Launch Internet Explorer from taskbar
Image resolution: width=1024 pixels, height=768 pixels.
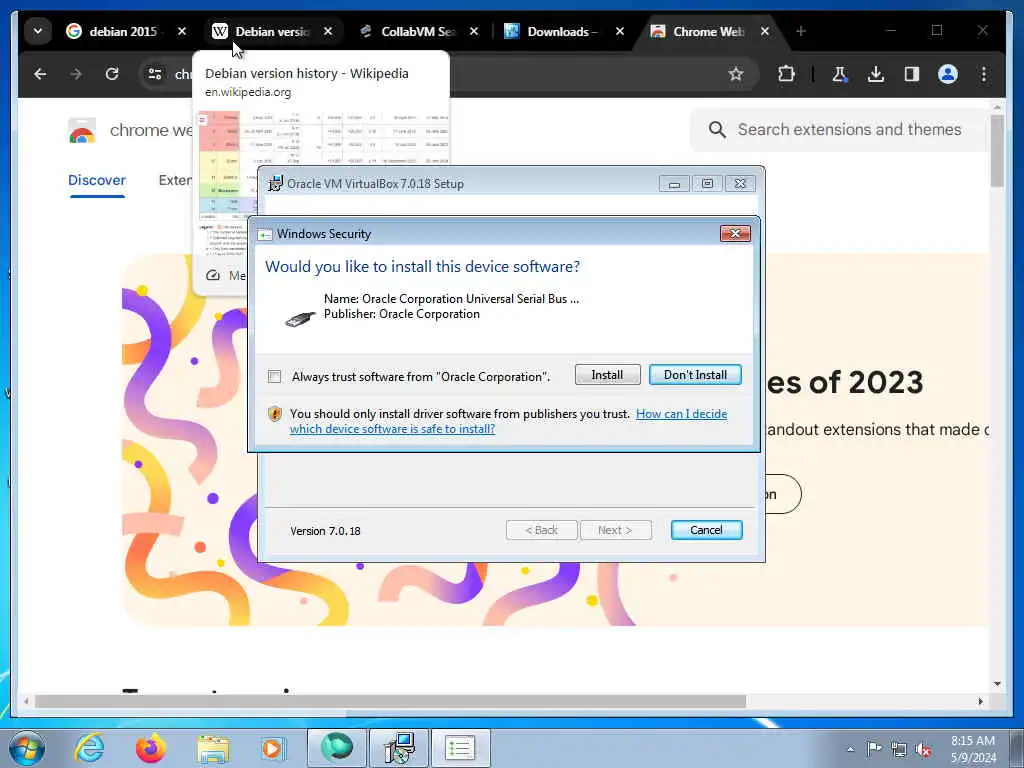[x=89, y=748]
